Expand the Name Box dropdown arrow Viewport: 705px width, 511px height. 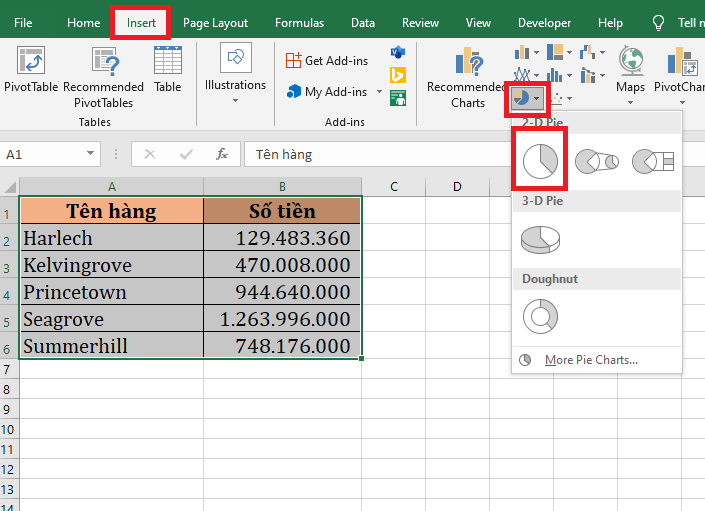(x=91, y=154)
